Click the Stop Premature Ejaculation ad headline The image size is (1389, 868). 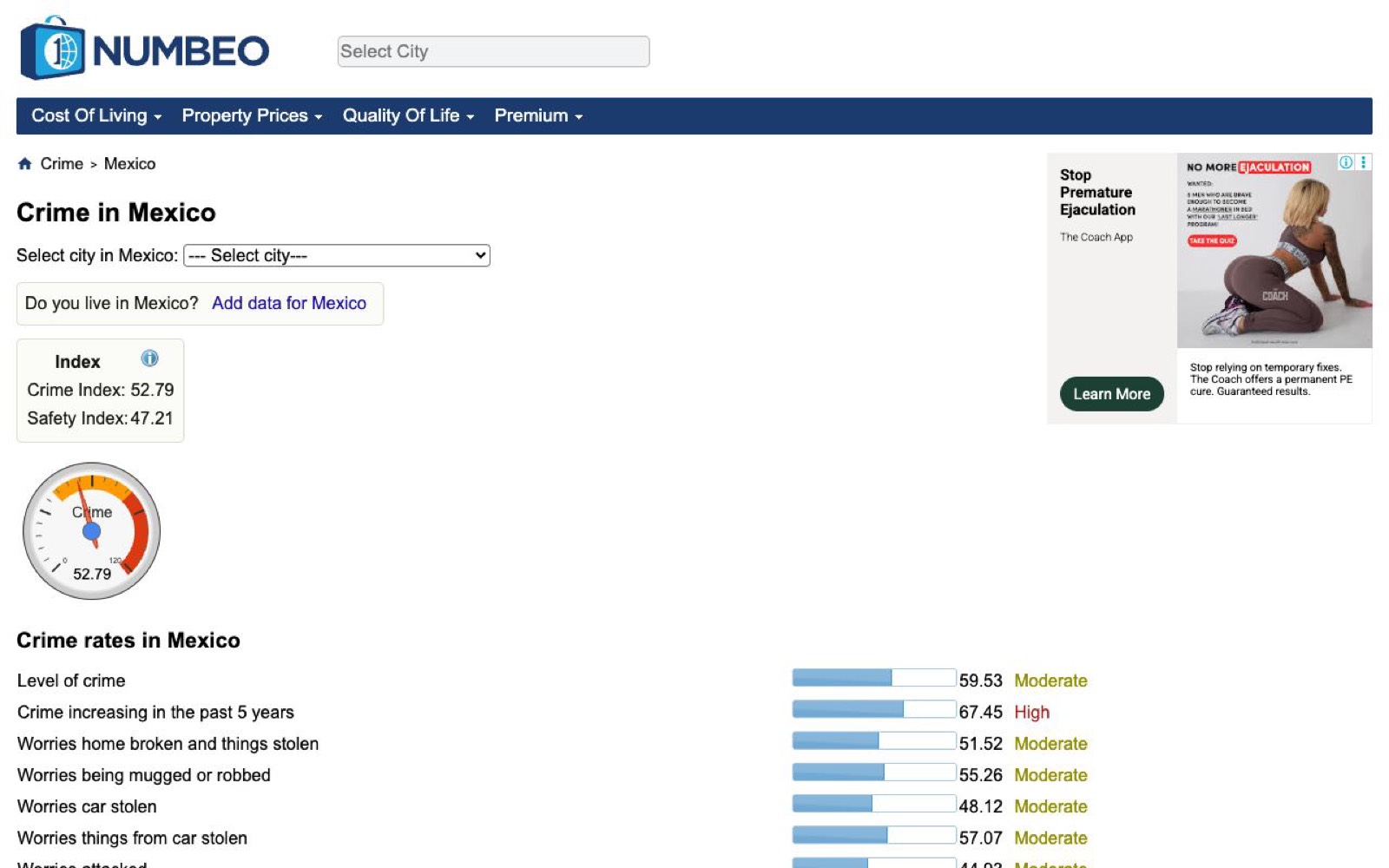[x=1097, y=193]
